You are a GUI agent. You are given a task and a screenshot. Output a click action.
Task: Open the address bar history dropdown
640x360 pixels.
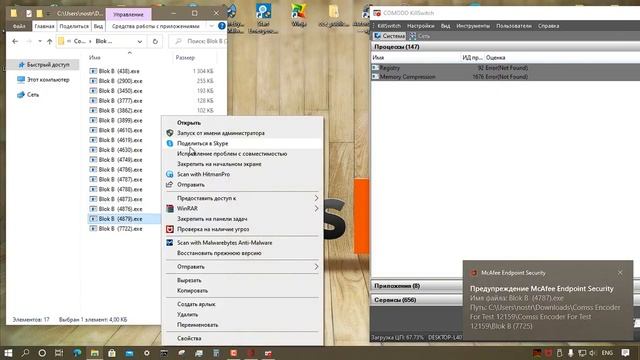click(x=140, y=41)
